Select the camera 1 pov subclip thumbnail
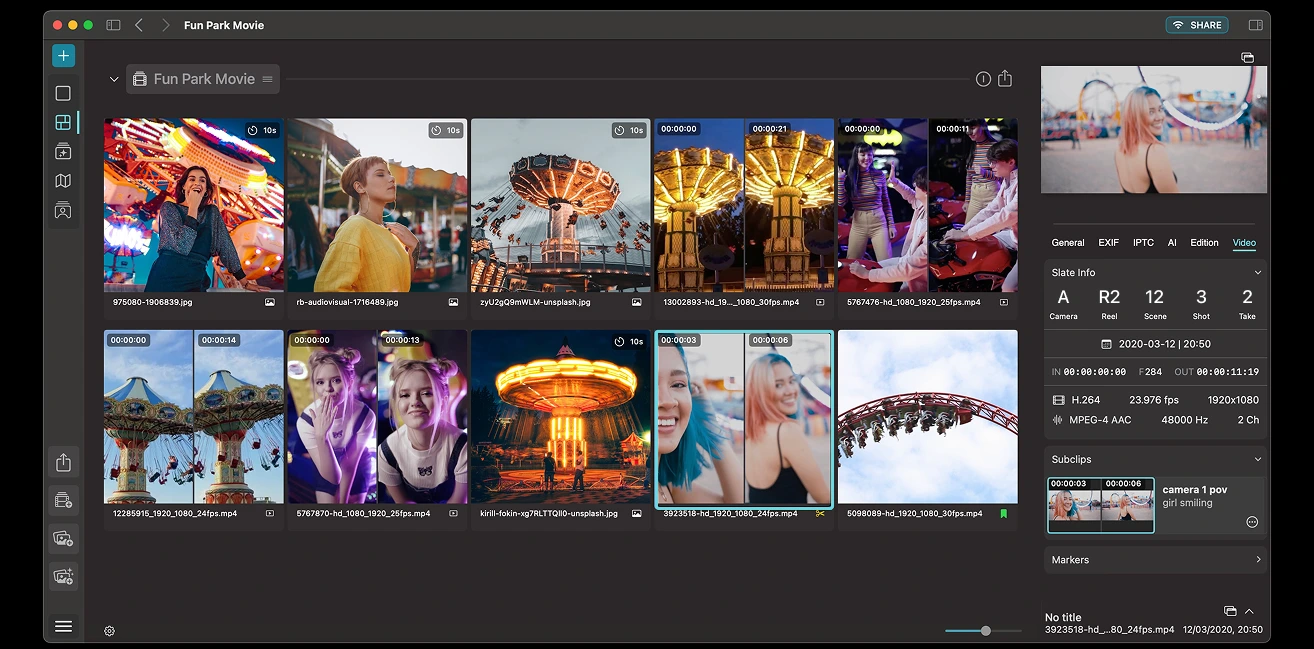The height and width of the screenshot is (649, 1314). 1100,505
